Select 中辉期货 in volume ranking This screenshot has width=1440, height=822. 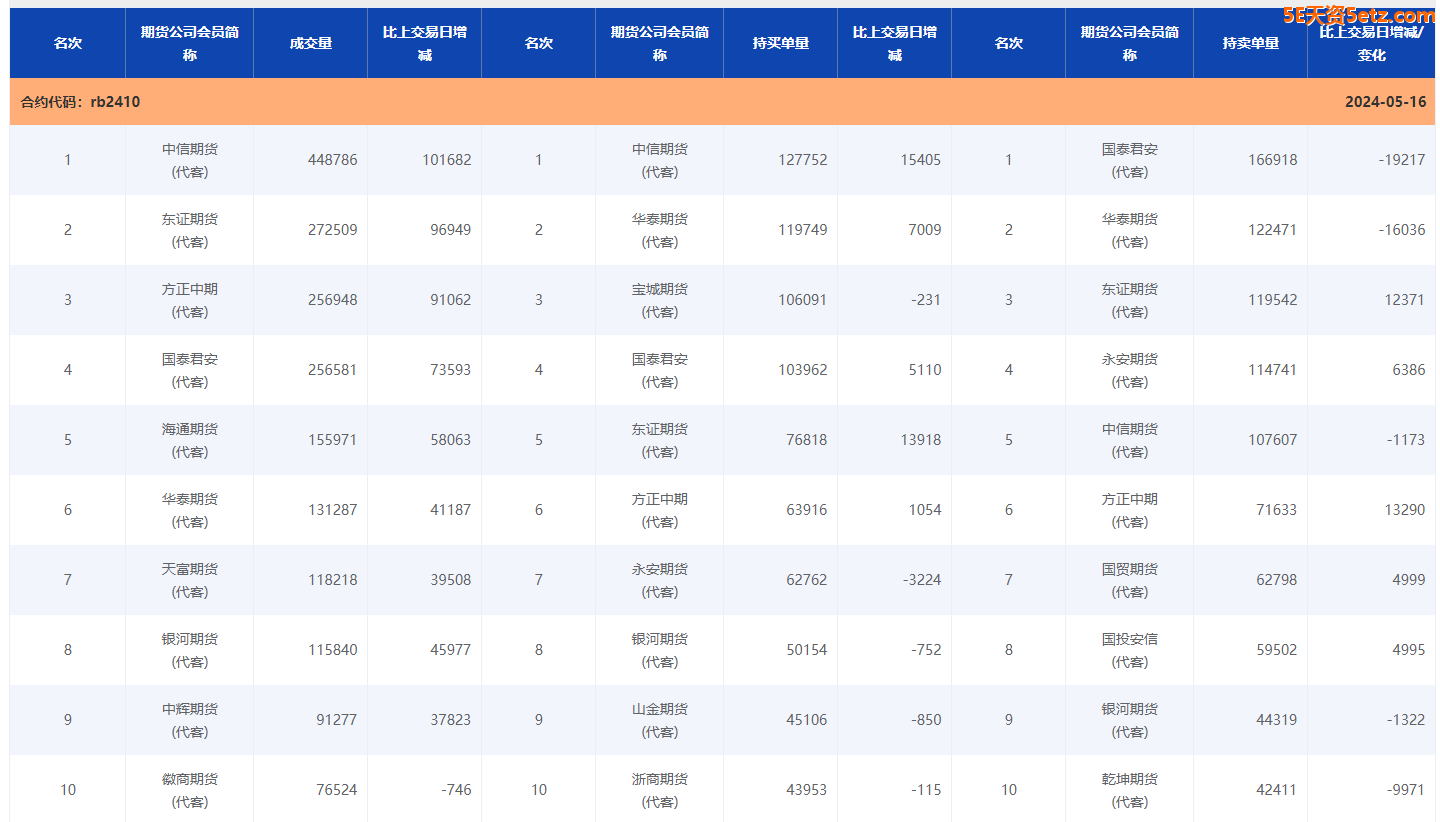[x=190, y=709]
